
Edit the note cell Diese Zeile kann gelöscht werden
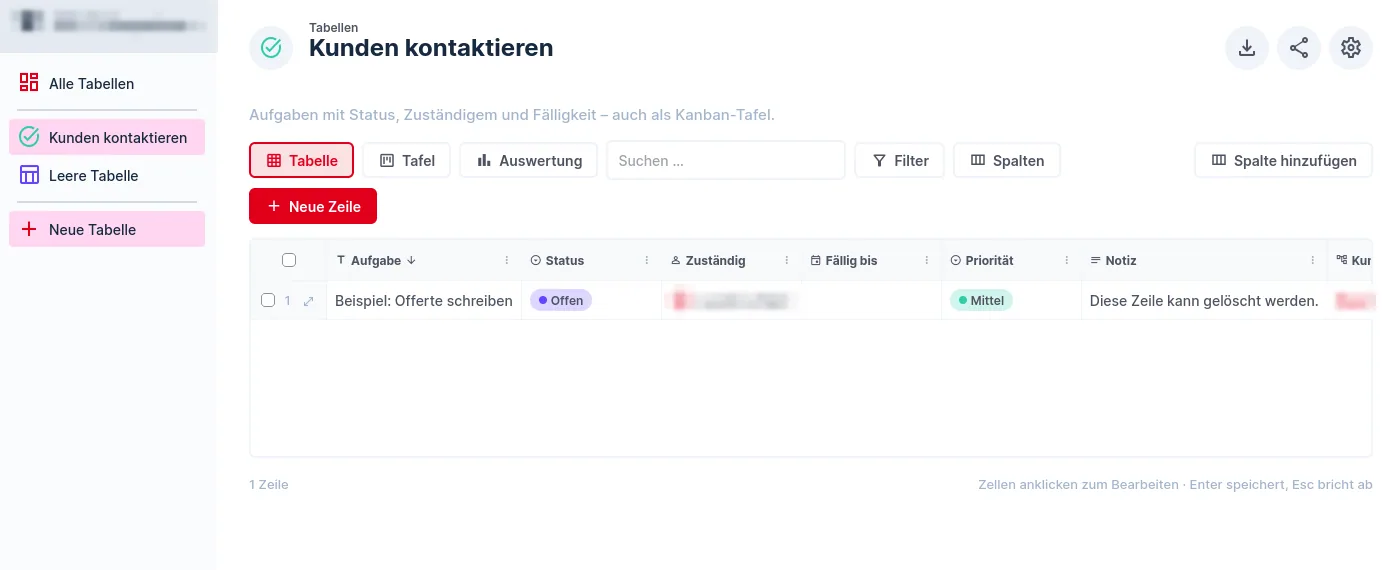(1204, 300)
